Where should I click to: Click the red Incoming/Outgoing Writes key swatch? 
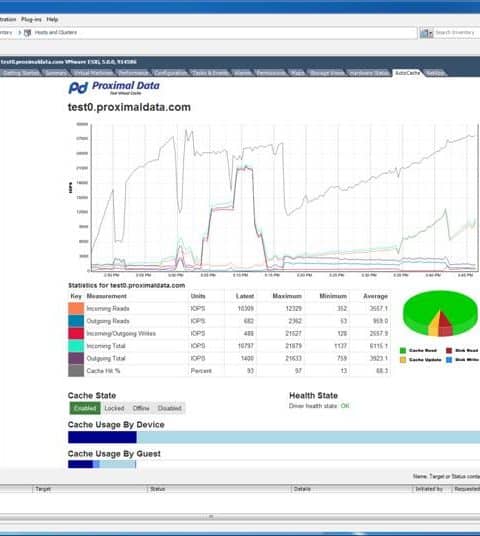coord(76,333)
